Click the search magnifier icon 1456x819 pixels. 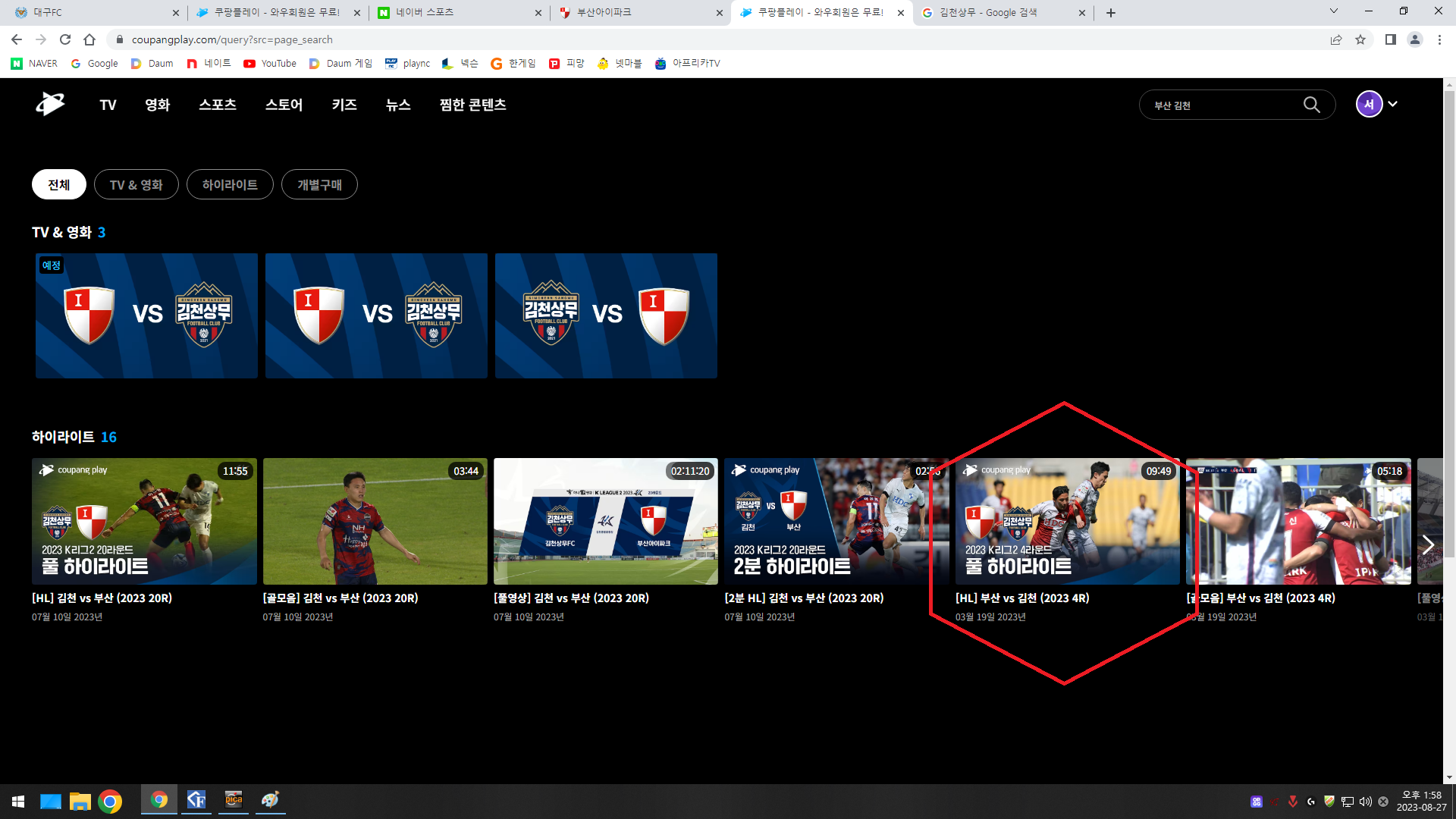tap(1311, 105)
